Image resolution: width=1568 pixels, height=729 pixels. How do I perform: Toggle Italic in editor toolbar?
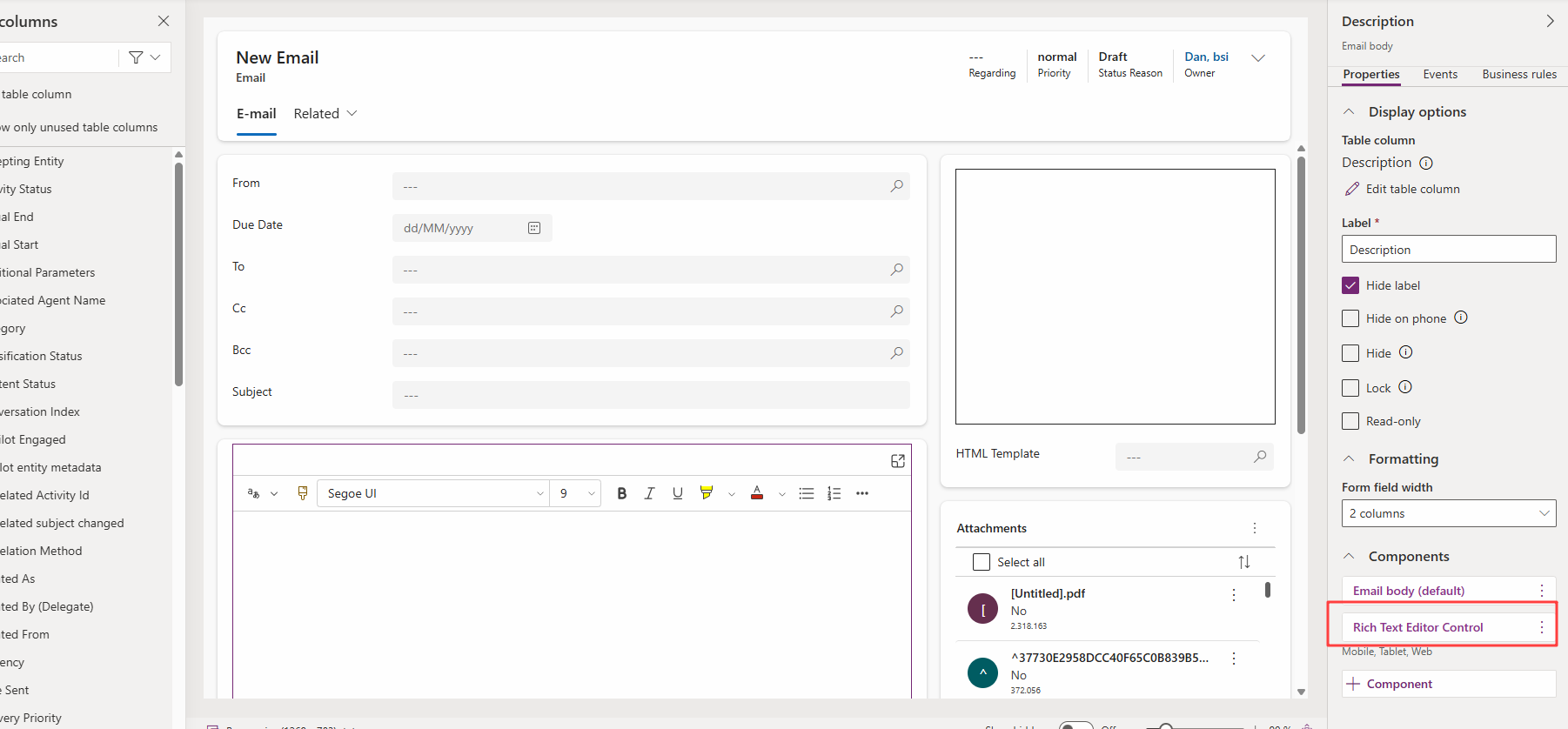pos(649,493)
